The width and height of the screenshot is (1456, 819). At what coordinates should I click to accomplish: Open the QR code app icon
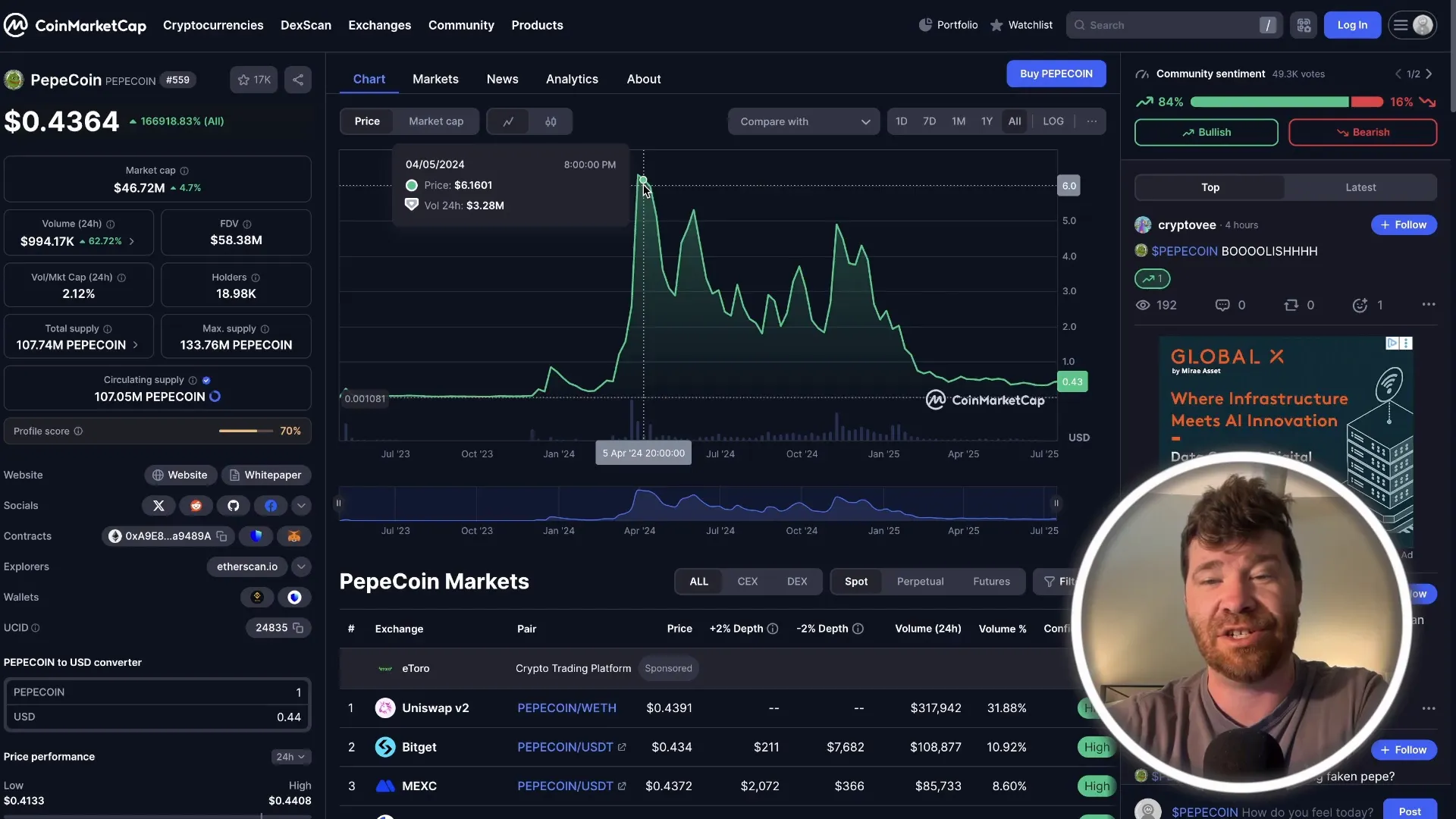(1304, 25)
